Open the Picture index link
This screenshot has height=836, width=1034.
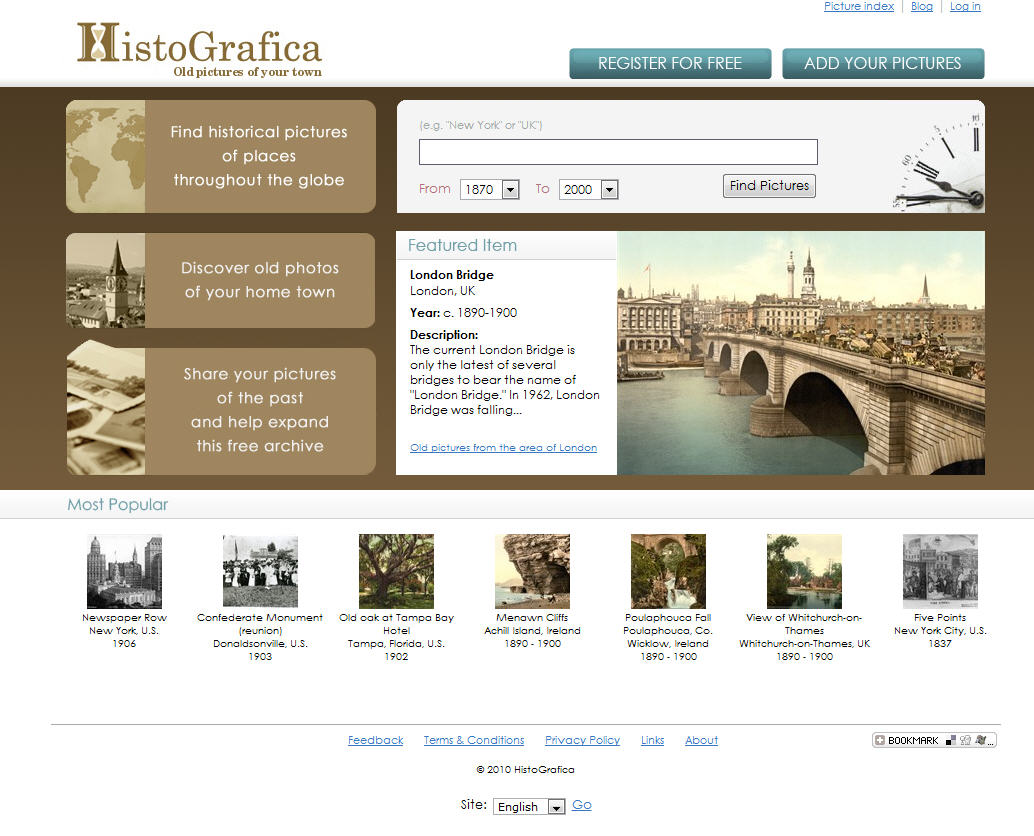[x=859, y=7]
